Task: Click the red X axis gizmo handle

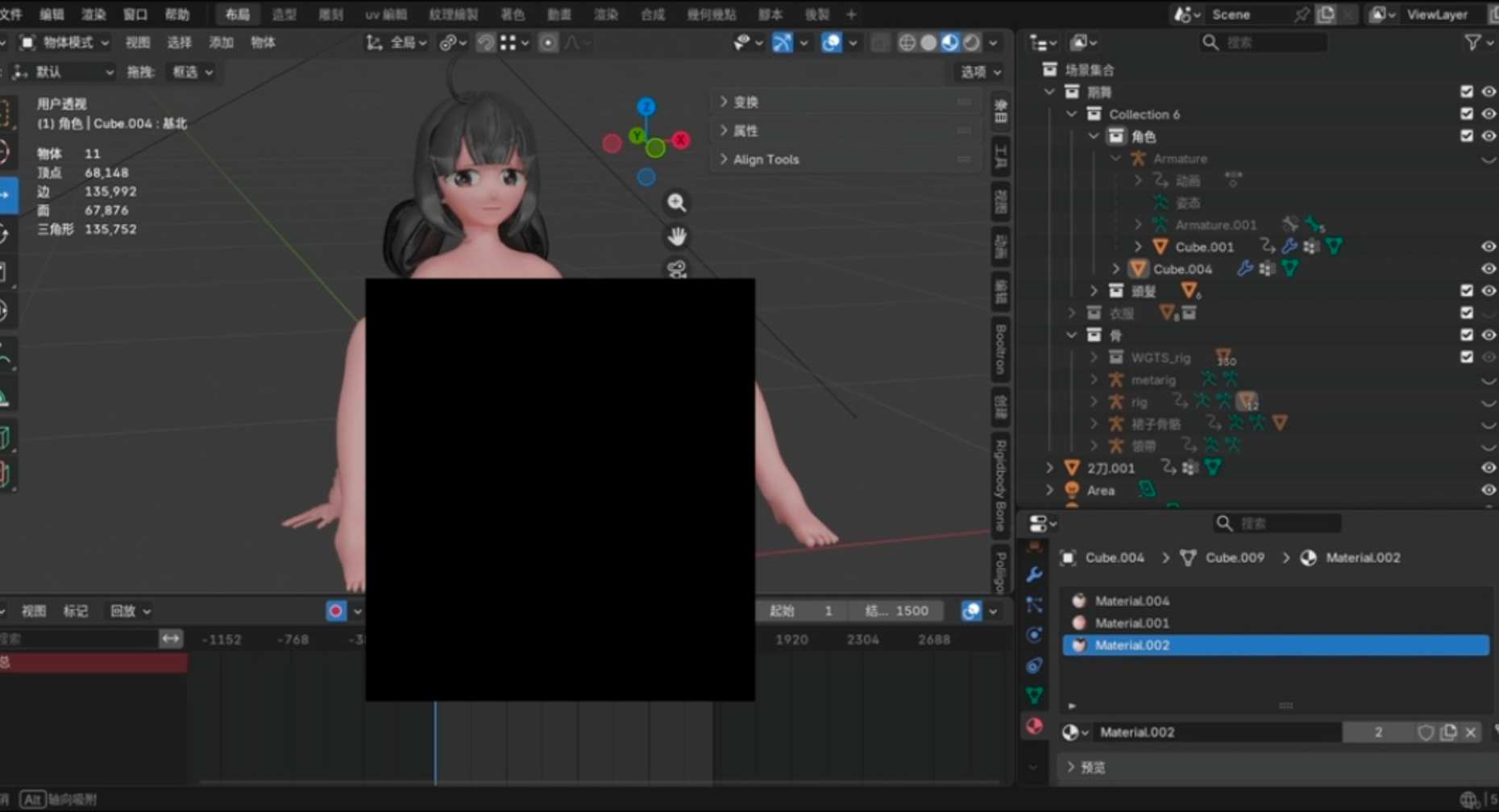Action: coord(681,140)
